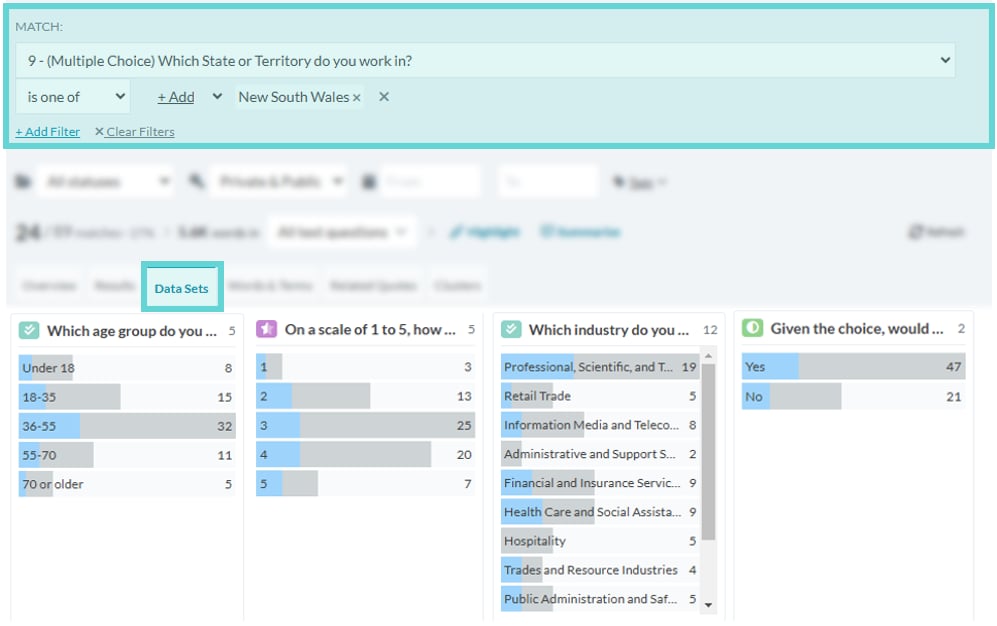Click the age group data set checkmark icon
Screen dimensions: 997x626
(x=29, y=330)
